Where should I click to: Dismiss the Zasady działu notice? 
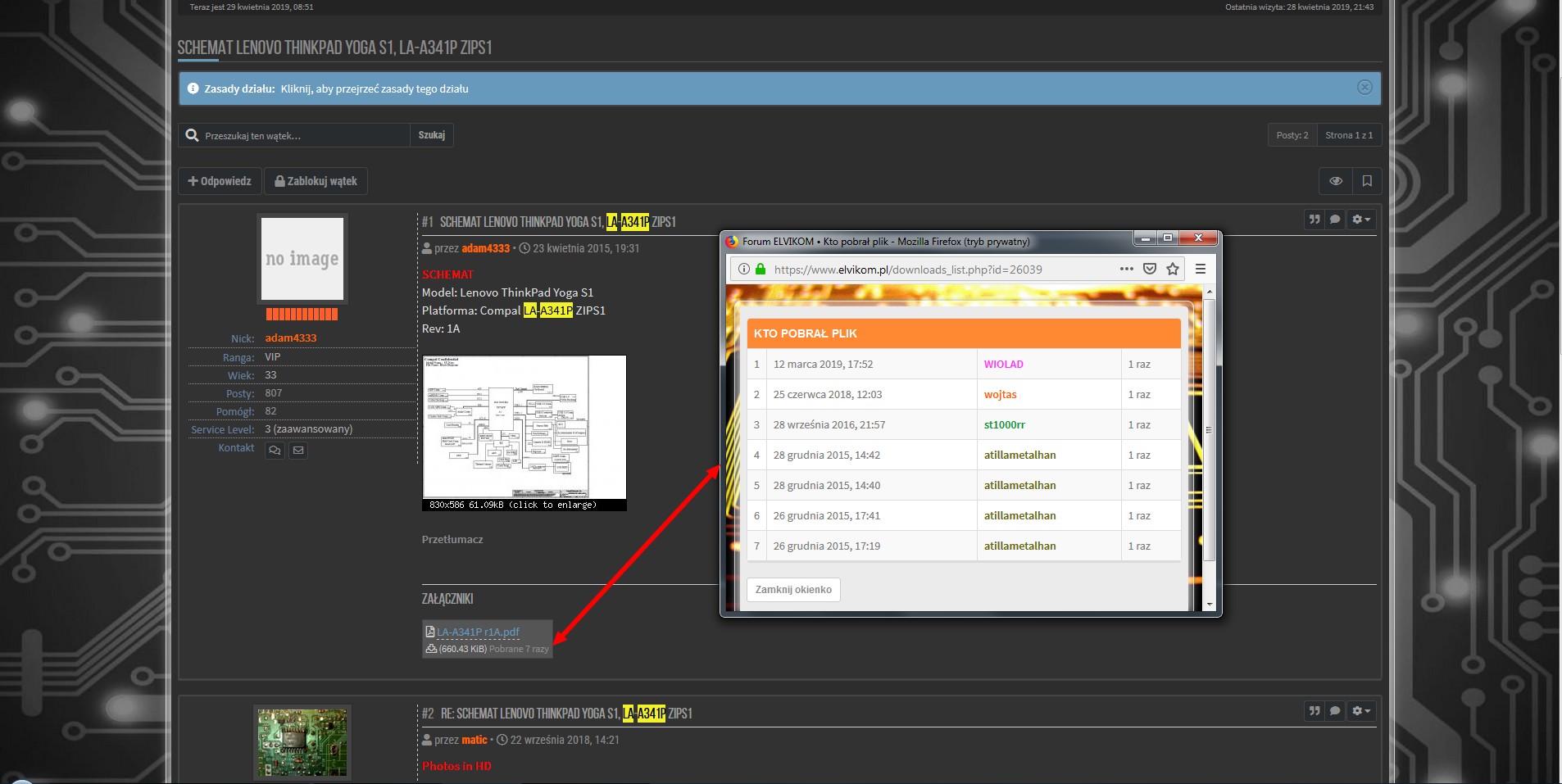coord(1364,88)
